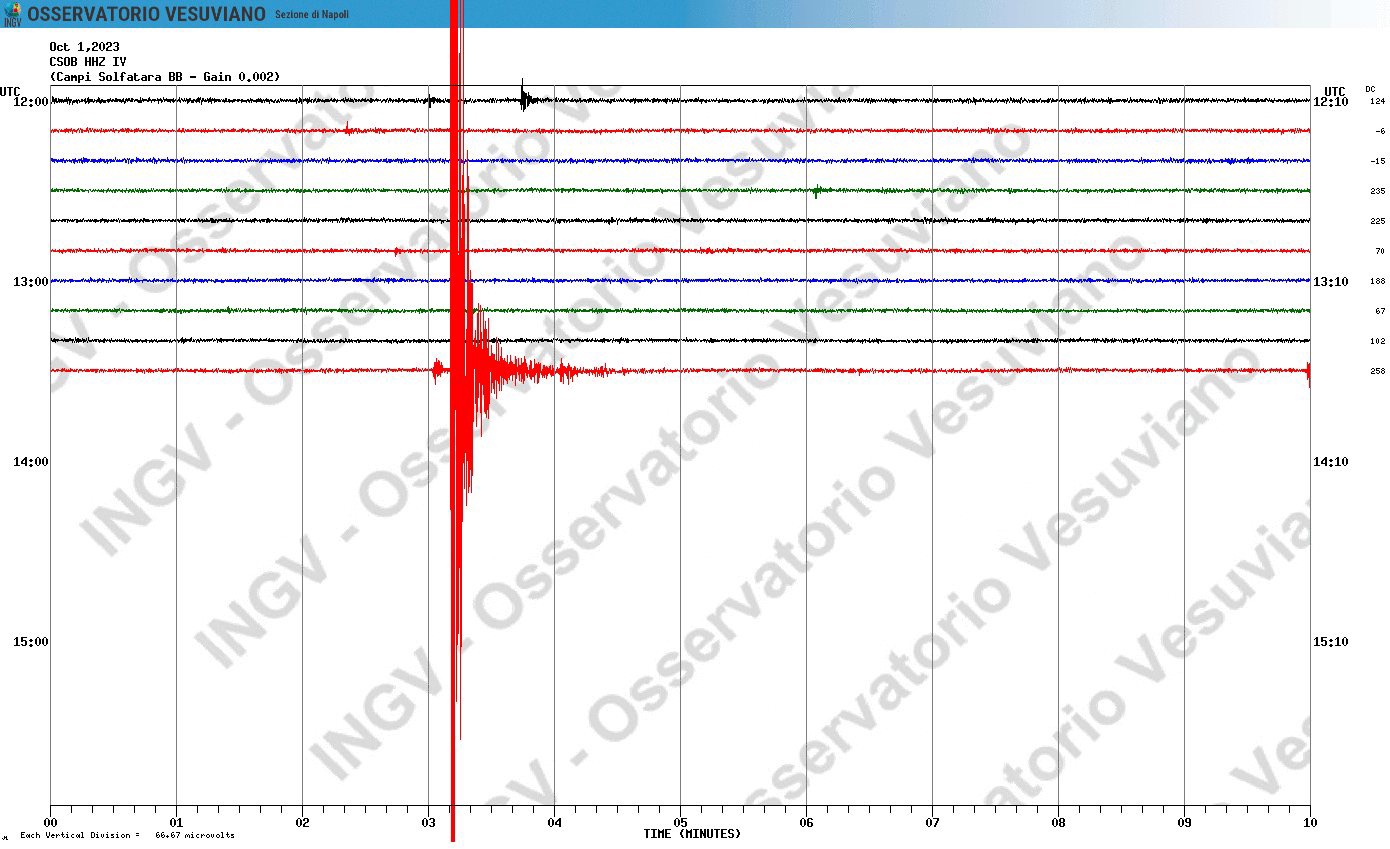Screen dimensions: 1390x849
Task: Click the INGV logo icon
Action: 12,13
